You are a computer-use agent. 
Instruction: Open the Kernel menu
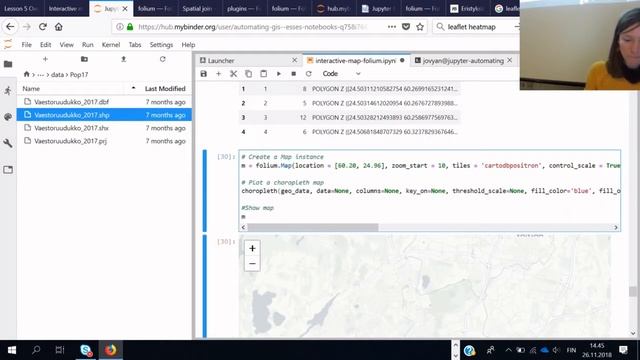click(x=111, y=45)
